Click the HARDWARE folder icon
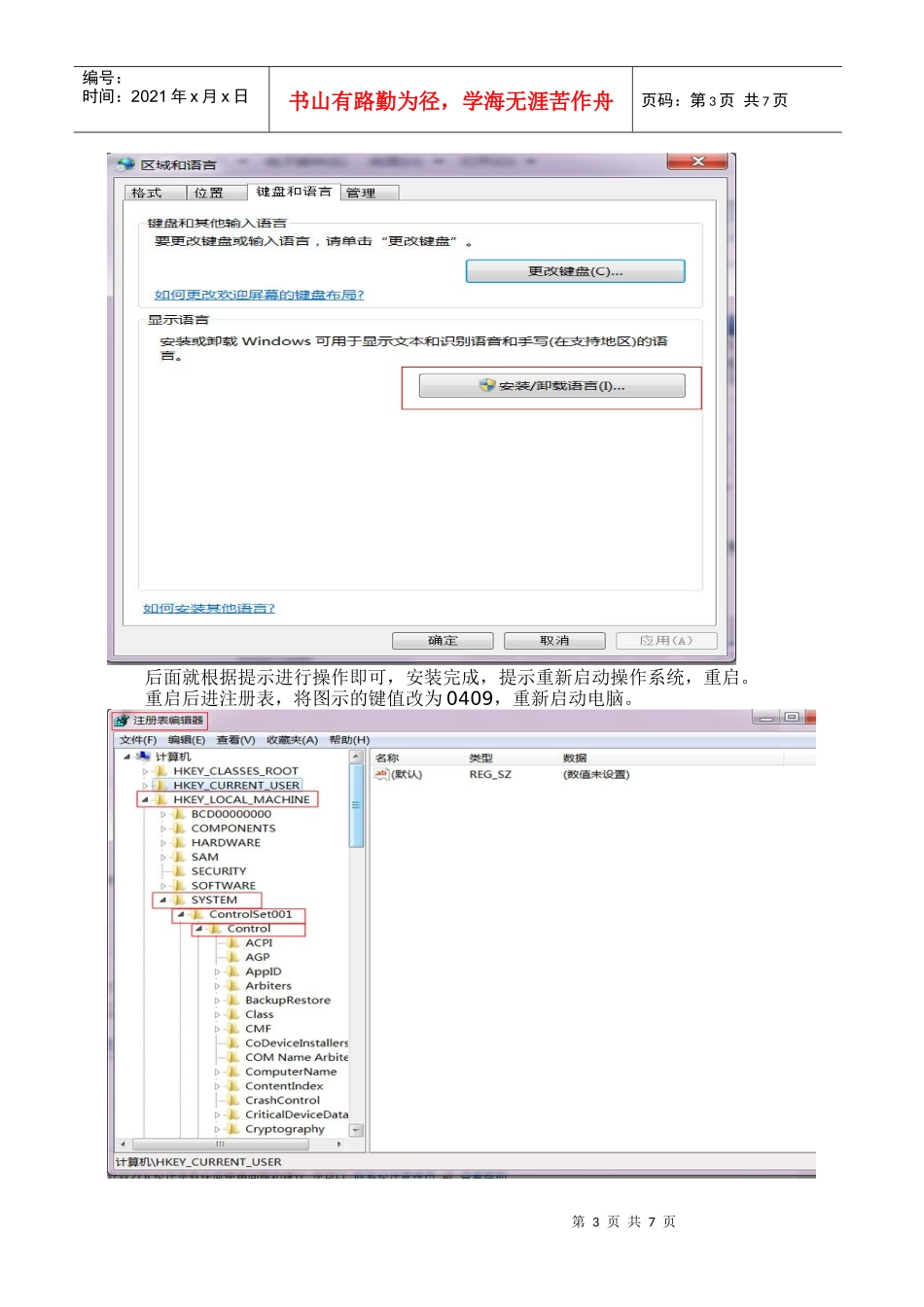 pyautogui.click(x=180, y=842)
